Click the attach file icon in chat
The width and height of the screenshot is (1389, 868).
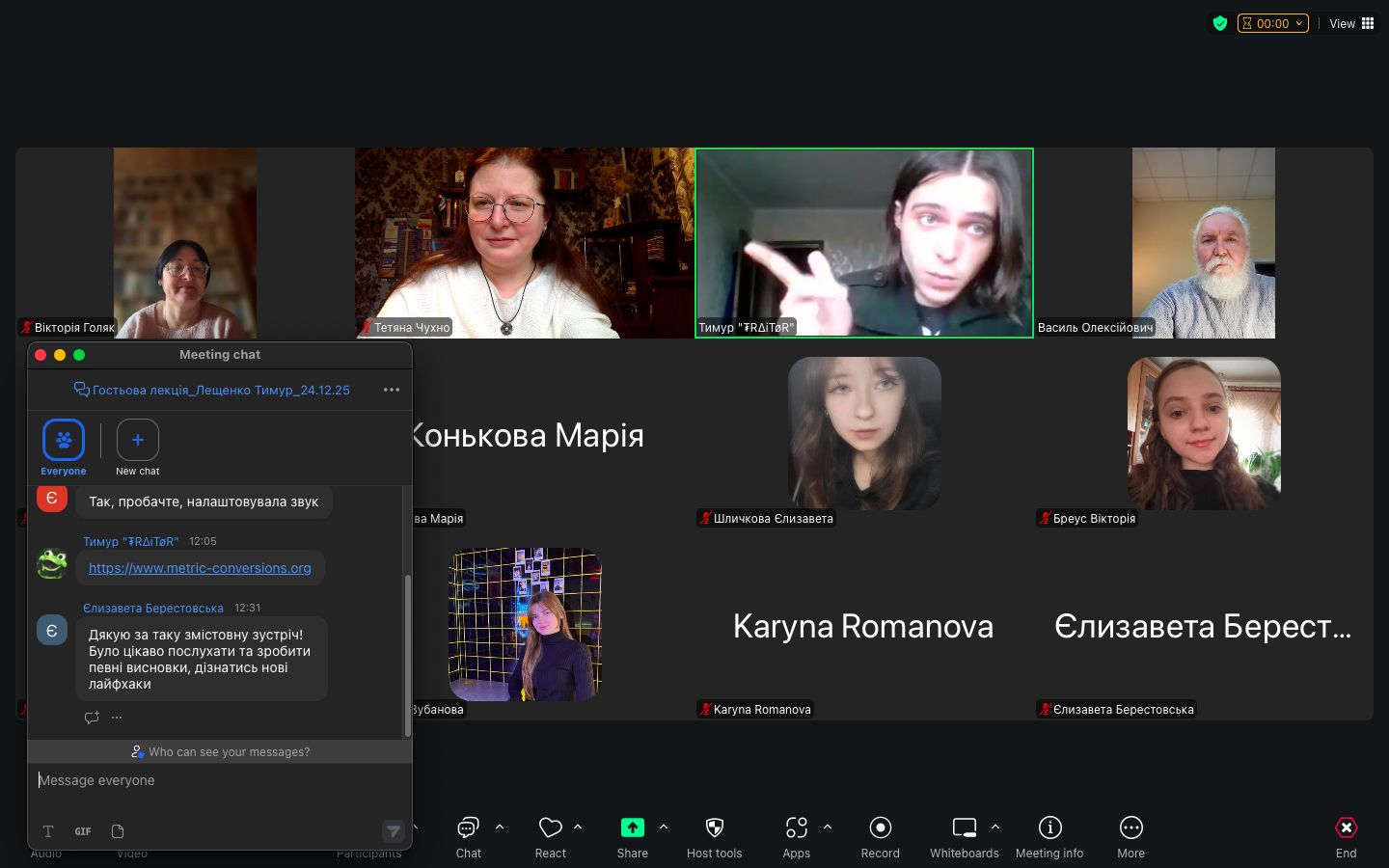pos(118,831)
